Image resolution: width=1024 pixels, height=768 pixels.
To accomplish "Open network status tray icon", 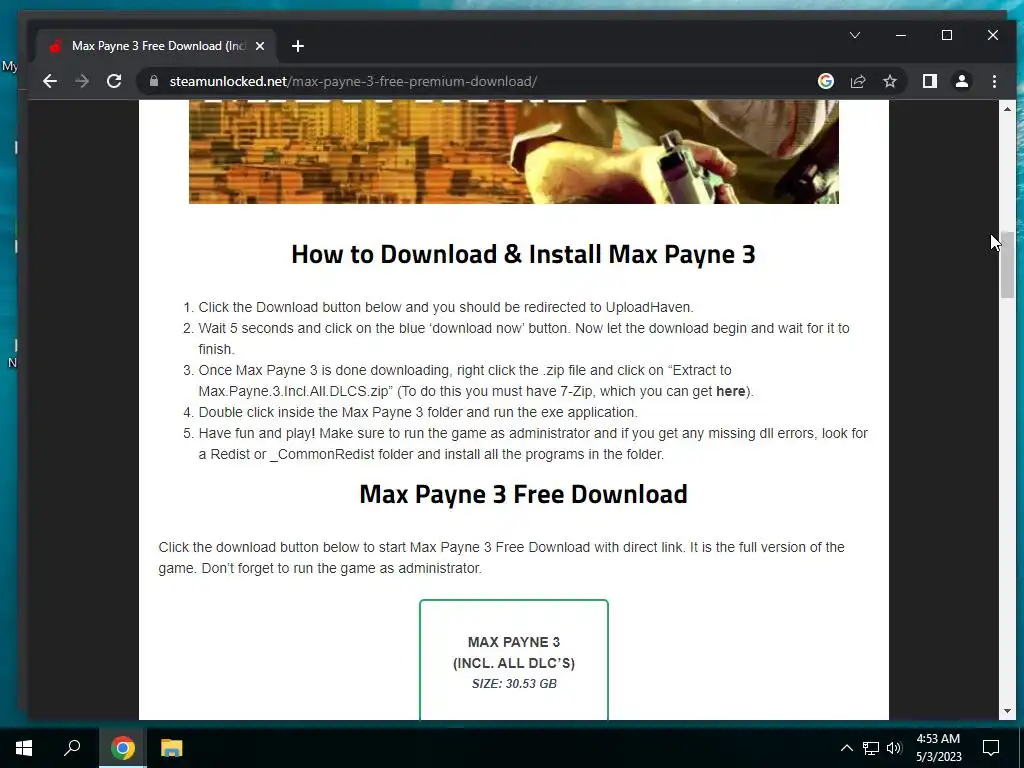I will click(871, 748).
